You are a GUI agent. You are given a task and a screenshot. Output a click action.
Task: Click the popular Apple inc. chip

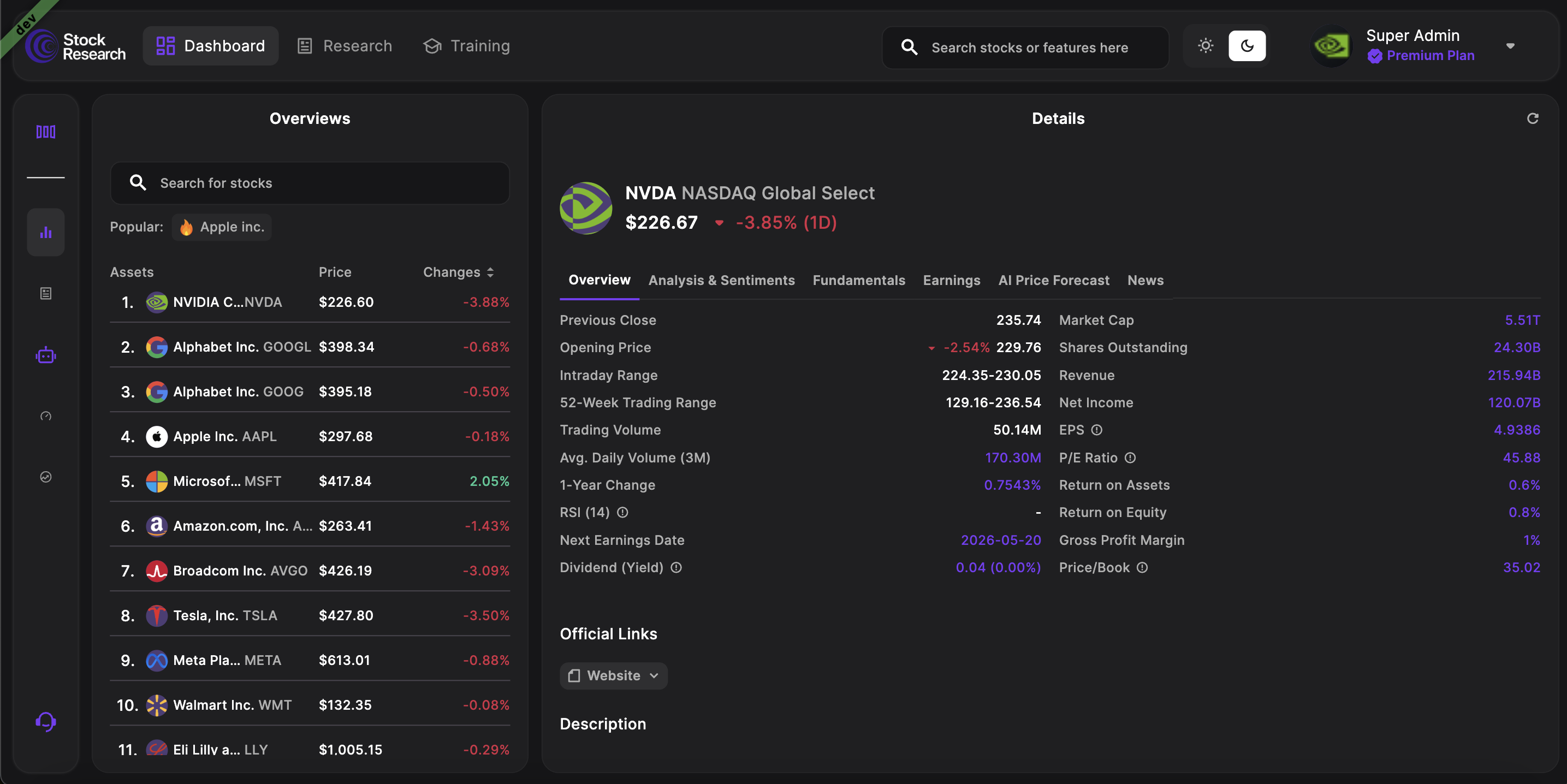(222, 227)
